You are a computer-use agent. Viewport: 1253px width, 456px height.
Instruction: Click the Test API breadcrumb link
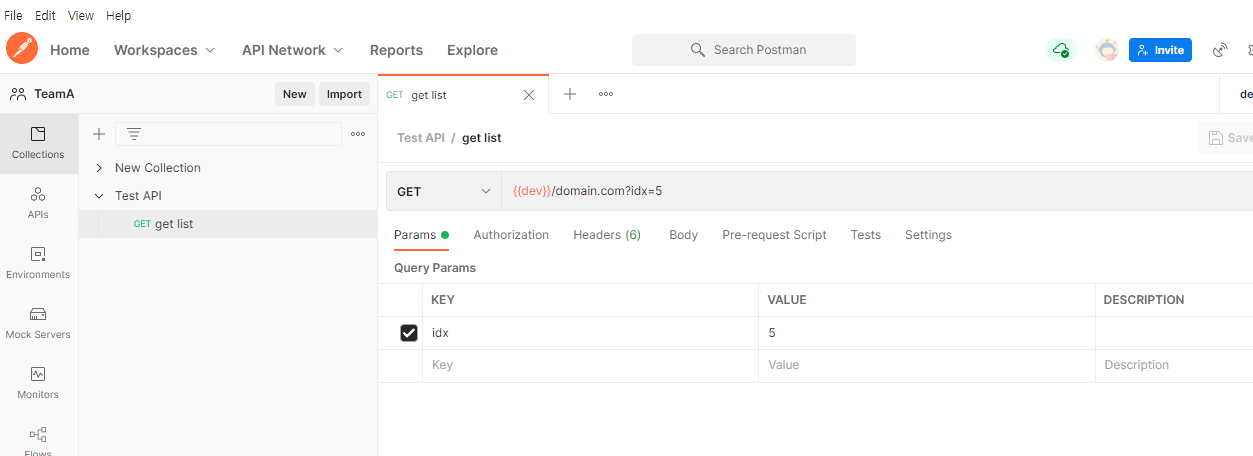421,138
